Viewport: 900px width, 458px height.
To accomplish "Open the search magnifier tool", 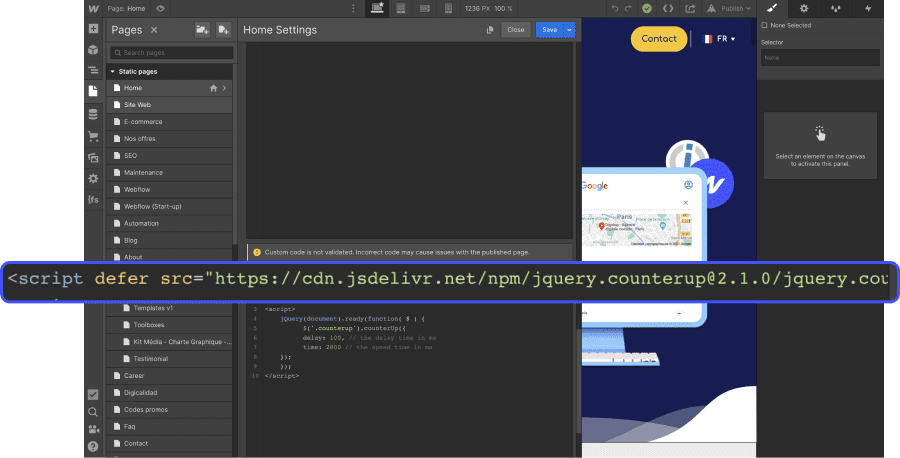I will tap(93, 412).
